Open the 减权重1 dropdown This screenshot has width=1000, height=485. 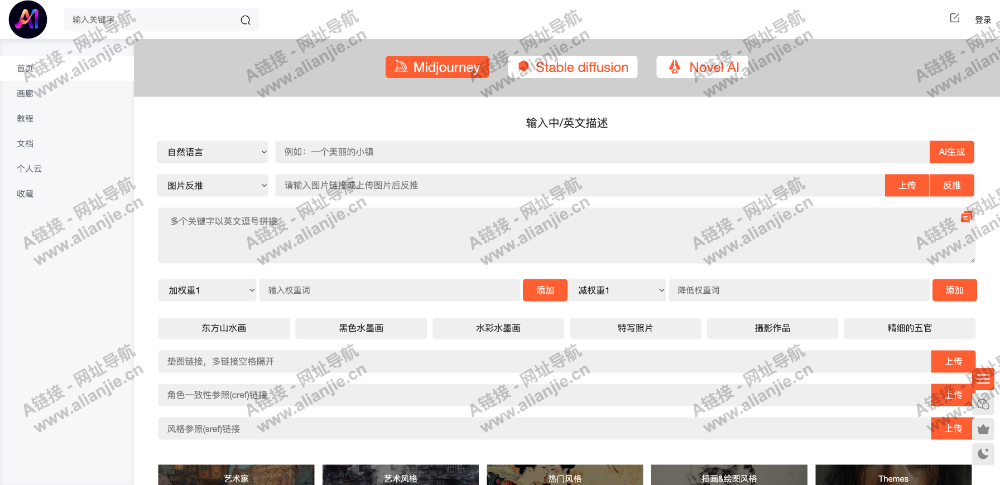coord(617,290)
